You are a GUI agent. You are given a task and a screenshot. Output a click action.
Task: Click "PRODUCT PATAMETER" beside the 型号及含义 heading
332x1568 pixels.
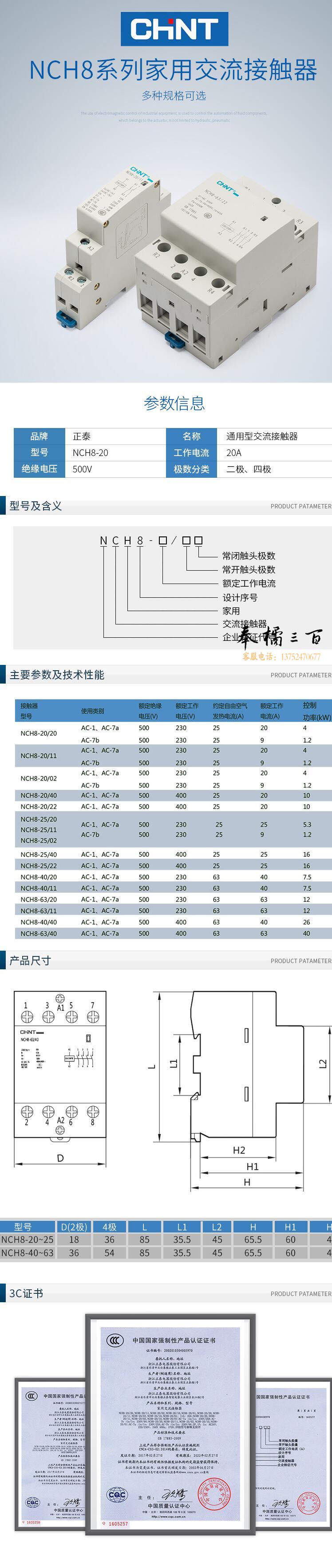point(301,506)
